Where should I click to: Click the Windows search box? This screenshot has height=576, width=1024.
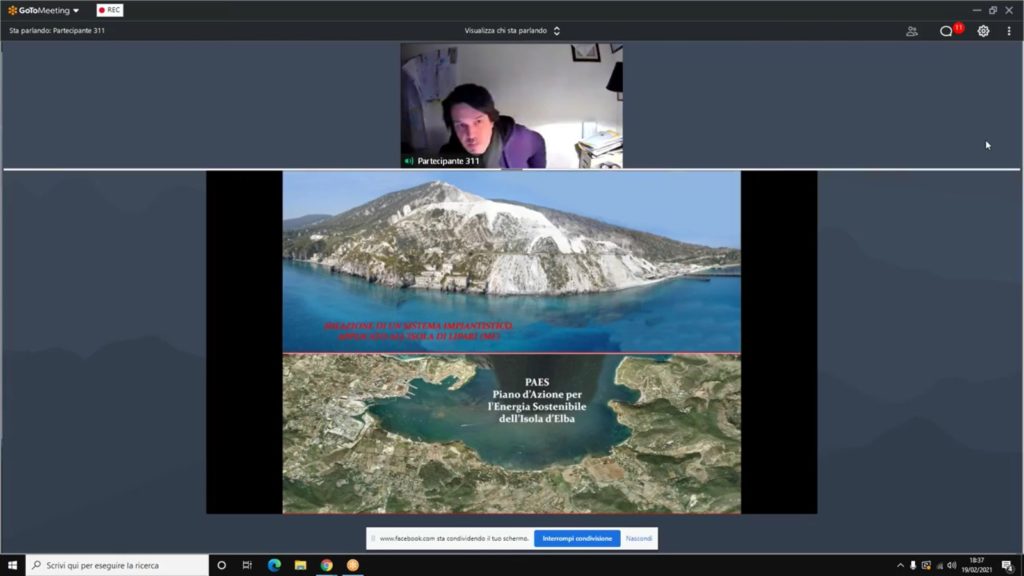(x=117, y=565)
